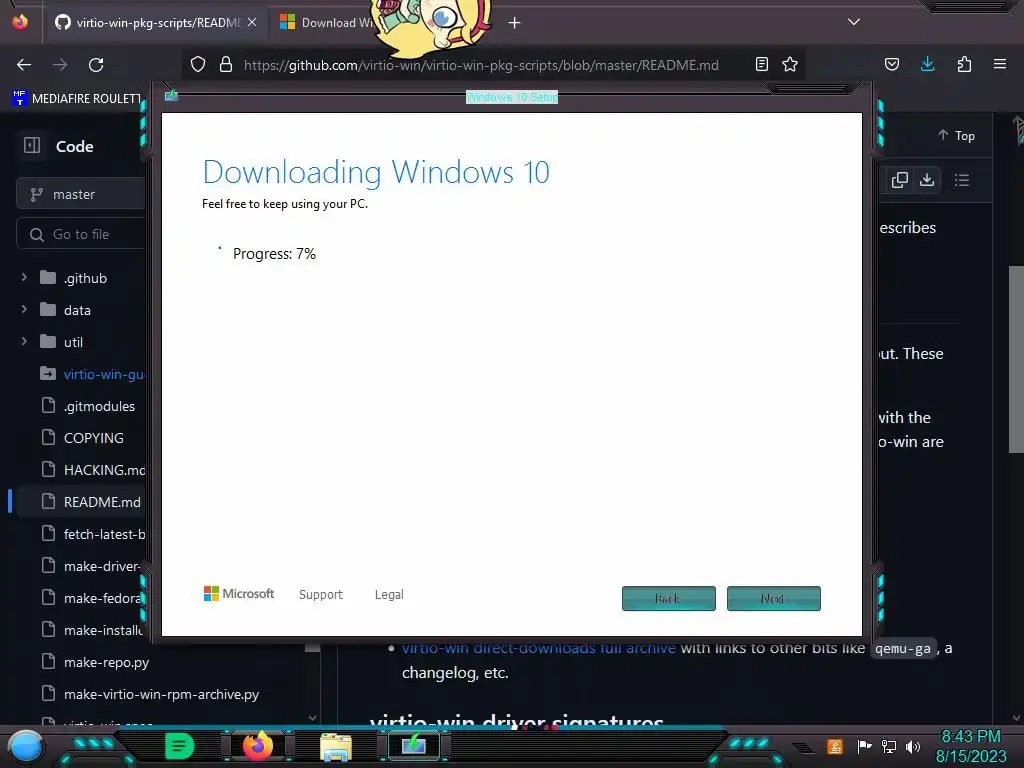Open the Start orb button
The image size is (1024, 768).
(26, 746)
